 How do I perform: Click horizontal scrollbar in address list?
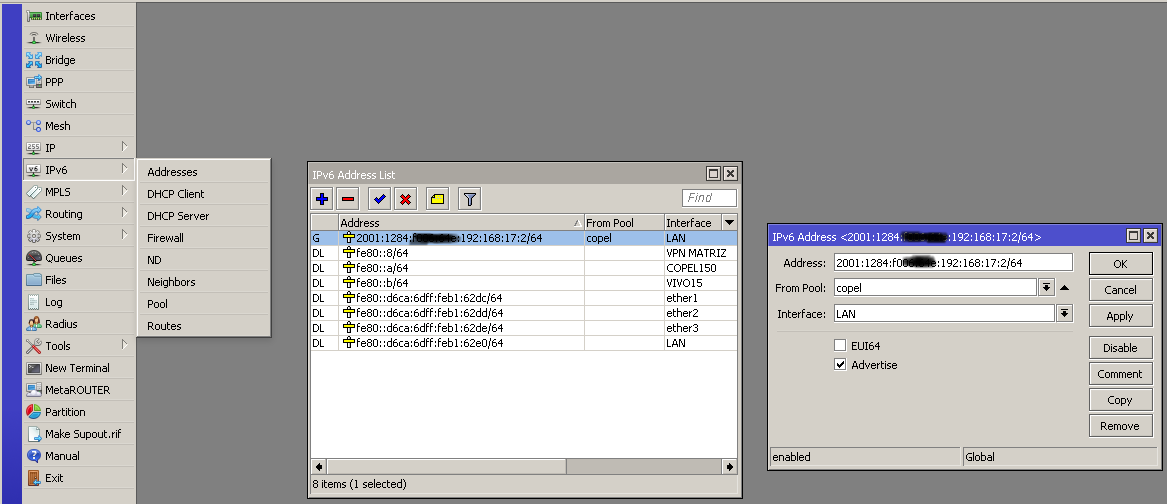(445, 466)
